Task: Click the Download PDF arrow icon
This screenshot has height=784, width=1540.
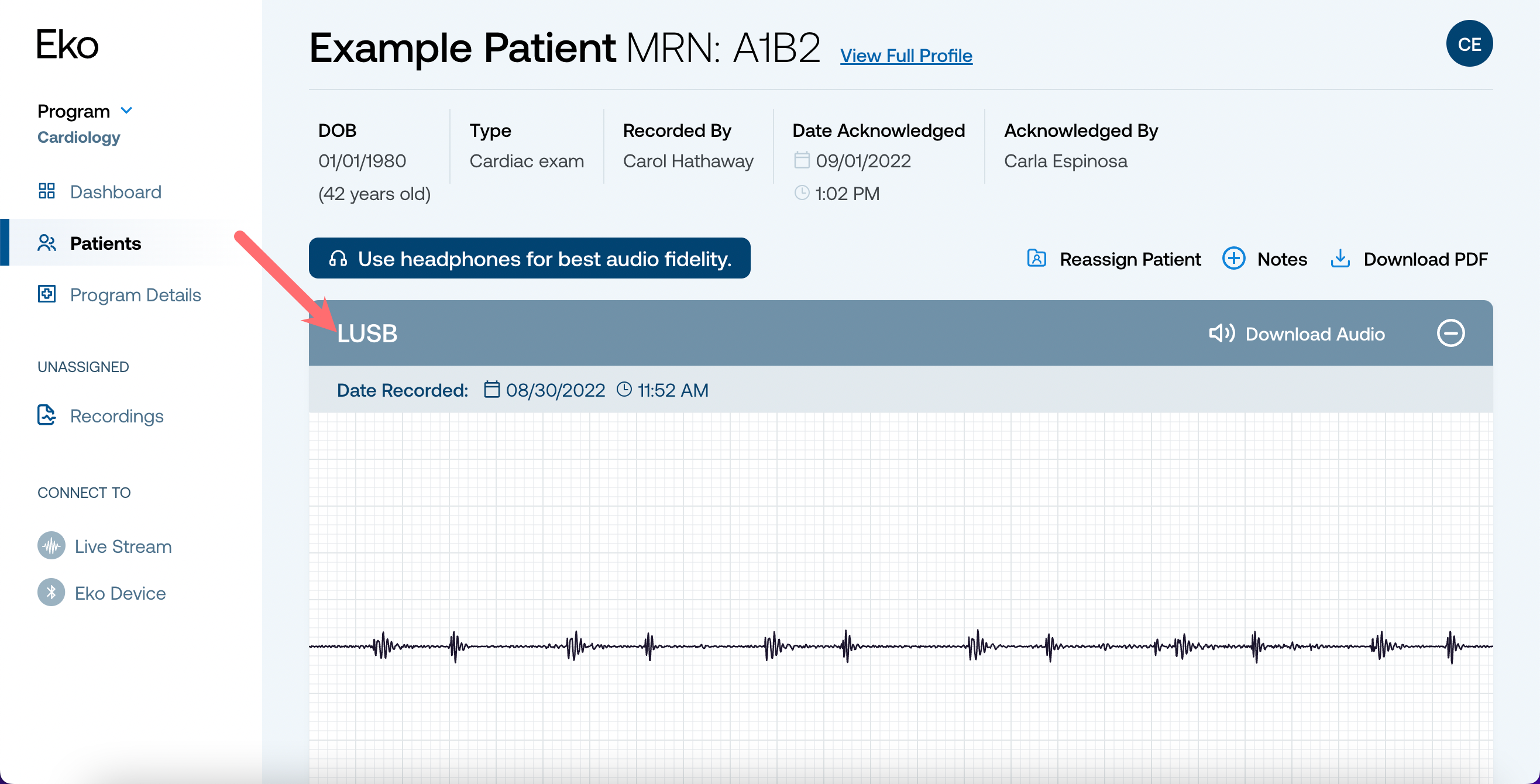Action: 1340,259
